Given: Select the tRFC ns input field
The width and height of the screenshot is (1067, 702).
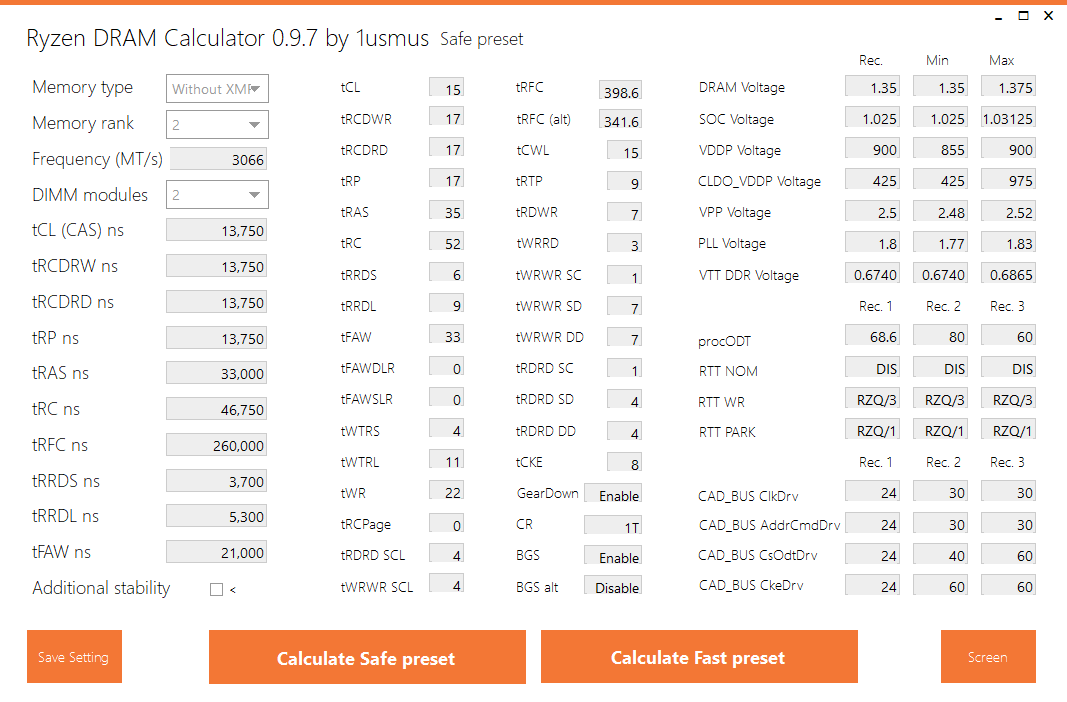Looking at the screenshot, I should click(216, 445).
